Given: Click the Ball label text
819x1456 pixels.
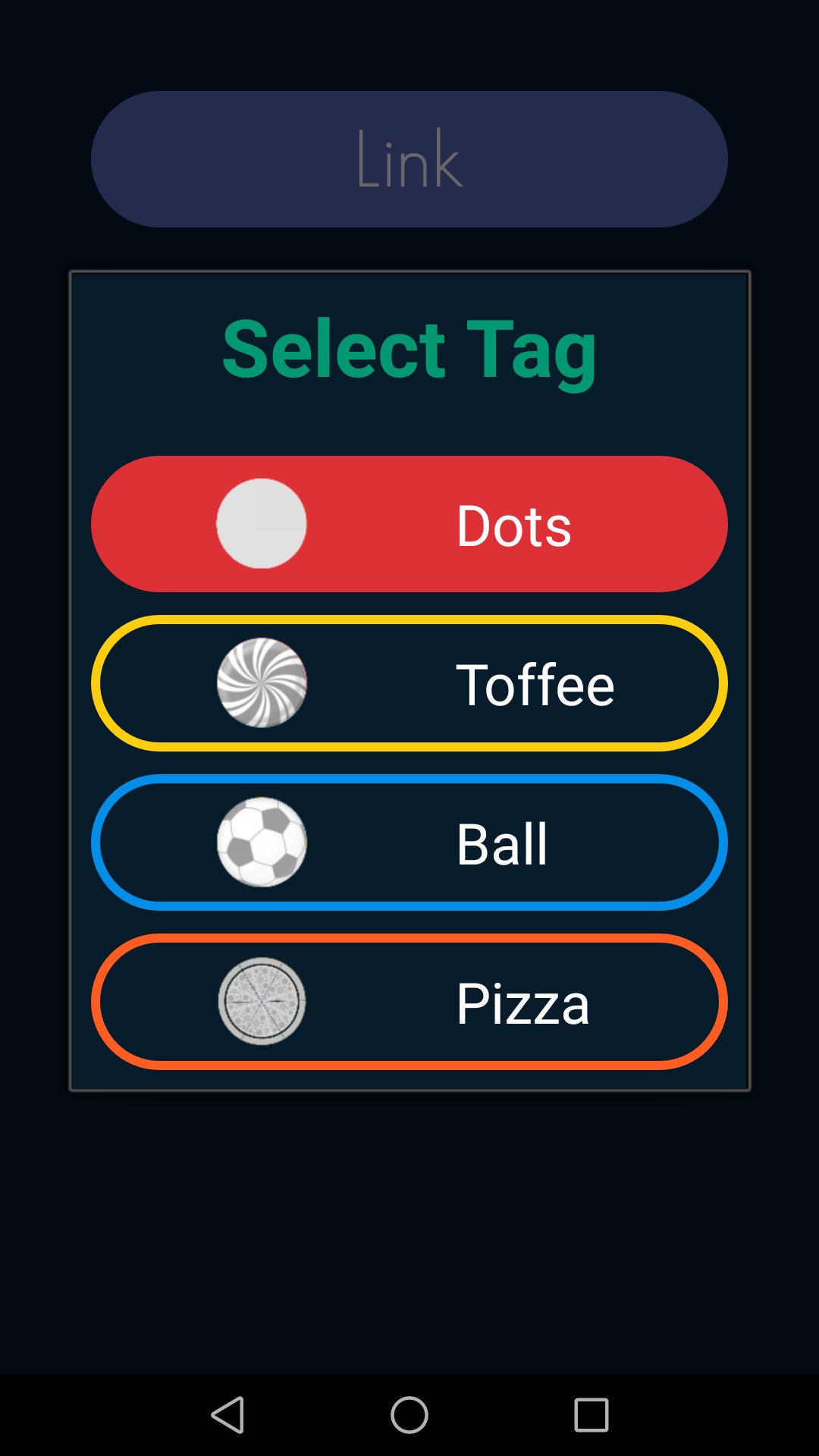Looking at the screenshot, I should pyautogui.click(x=502, y=844).
